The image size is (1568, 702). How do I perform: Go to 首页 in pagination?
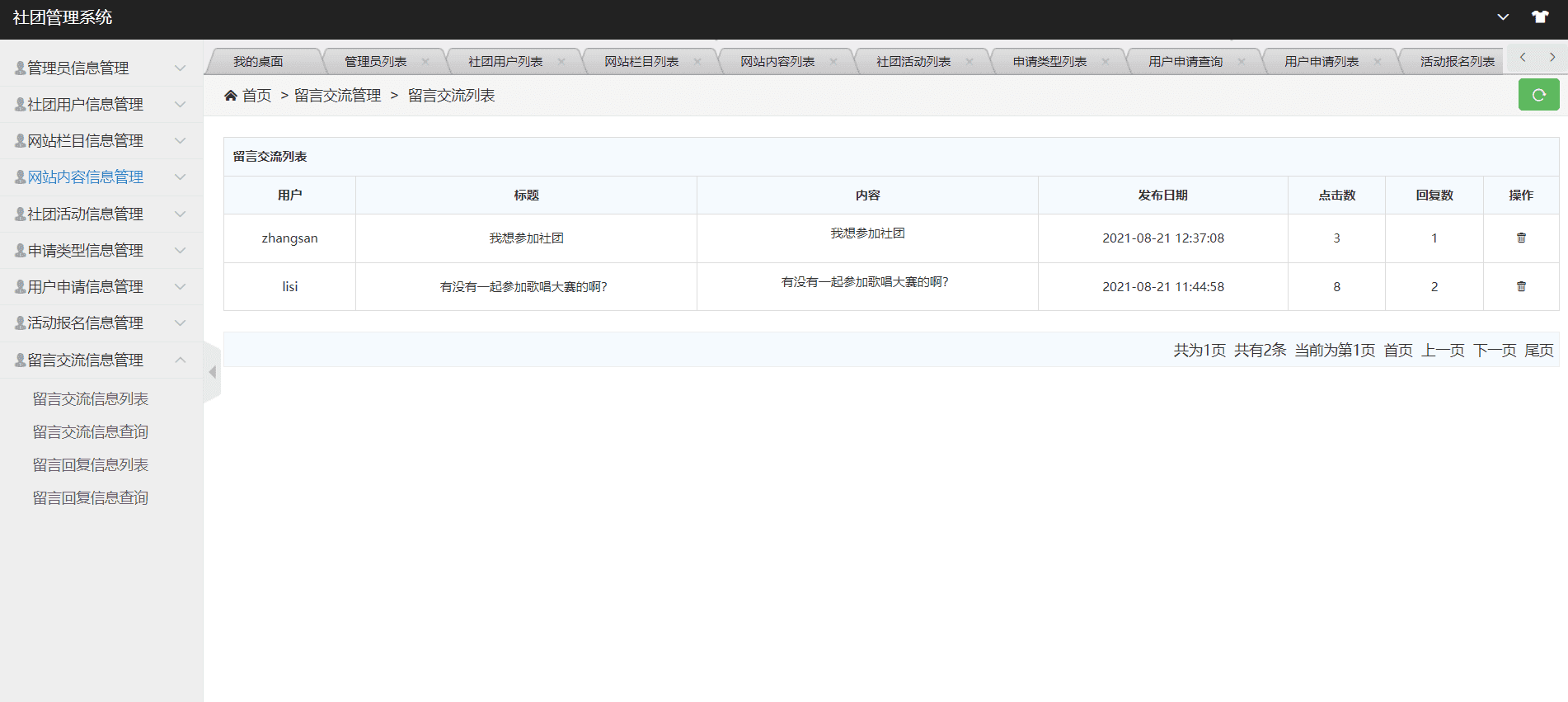point(1398,351)
